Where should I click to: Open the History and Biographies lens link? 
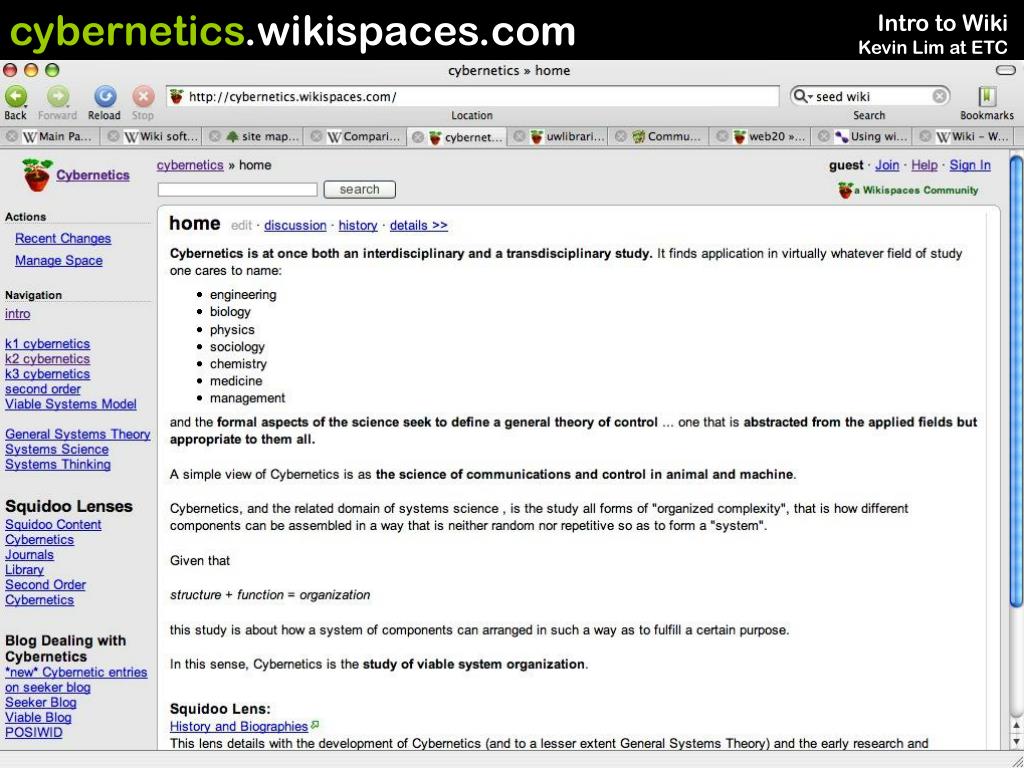pyautogui.click(x=239, y=726)
